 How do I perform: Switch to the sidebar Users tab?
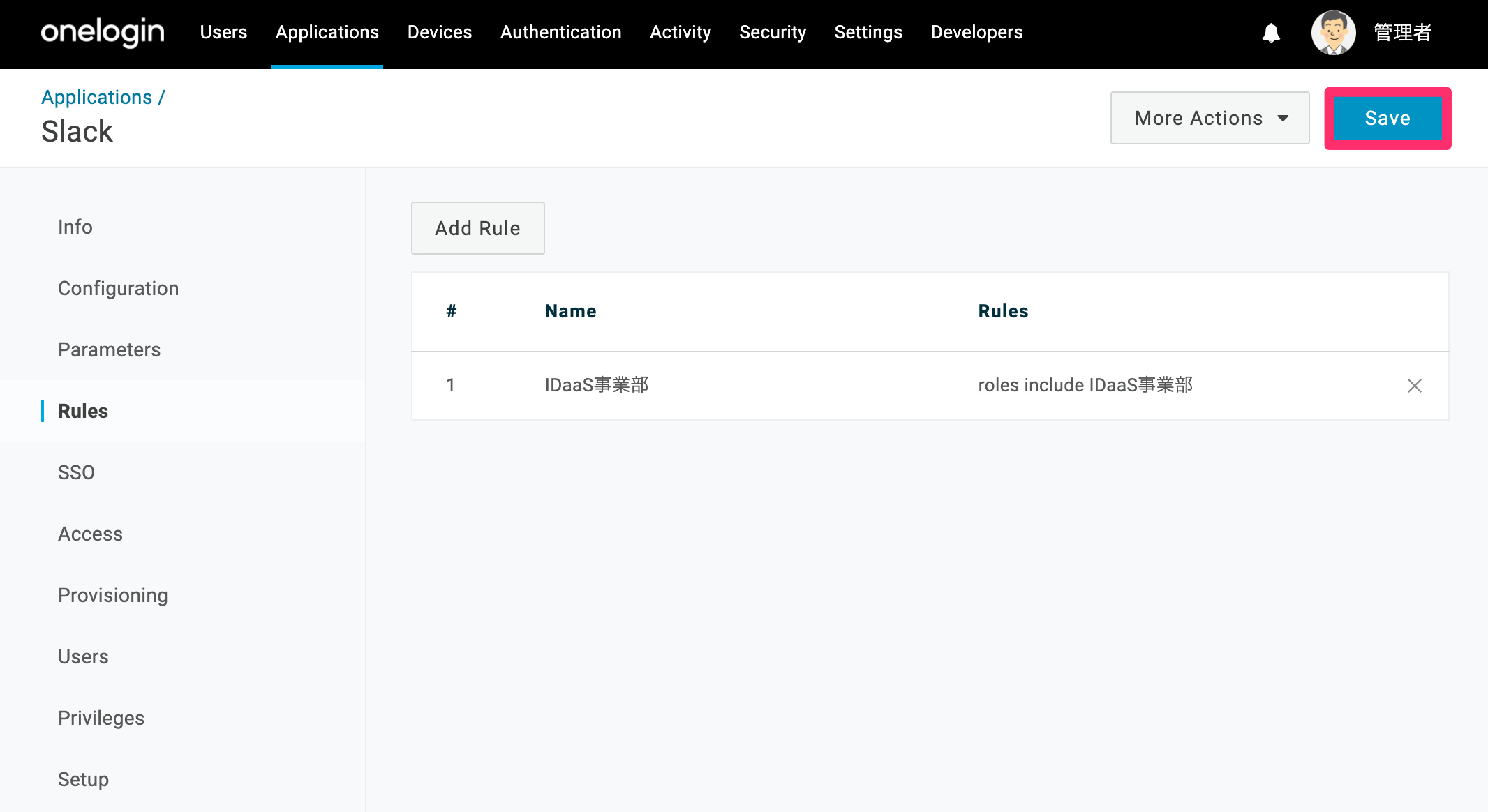tap(83, 656)
